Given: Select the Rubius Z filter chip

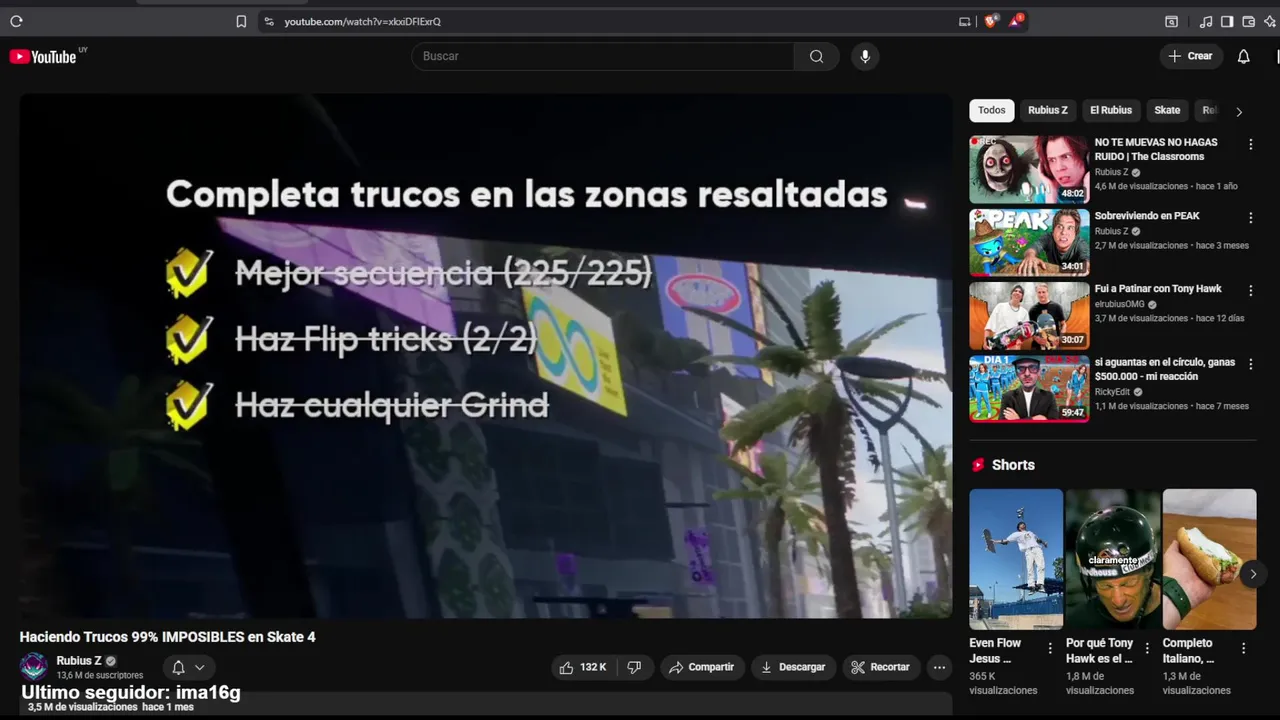Looking at the screenshot, I should pyautogui.click(x=1048, y=110).
